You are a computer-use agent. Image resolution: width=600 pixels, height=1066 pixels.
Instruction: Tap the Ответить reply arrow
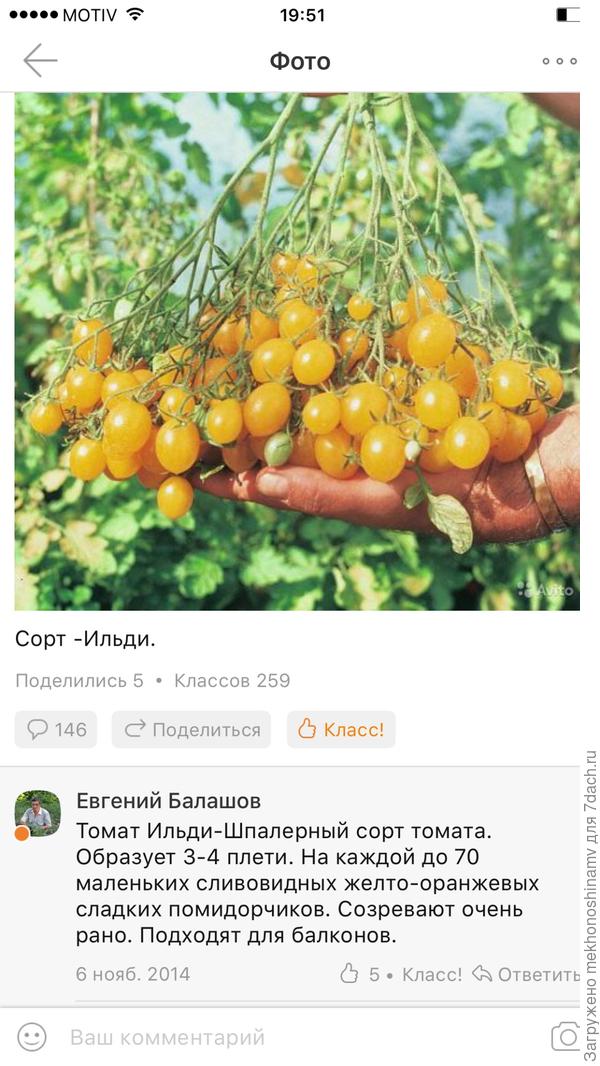coord(526,974)
